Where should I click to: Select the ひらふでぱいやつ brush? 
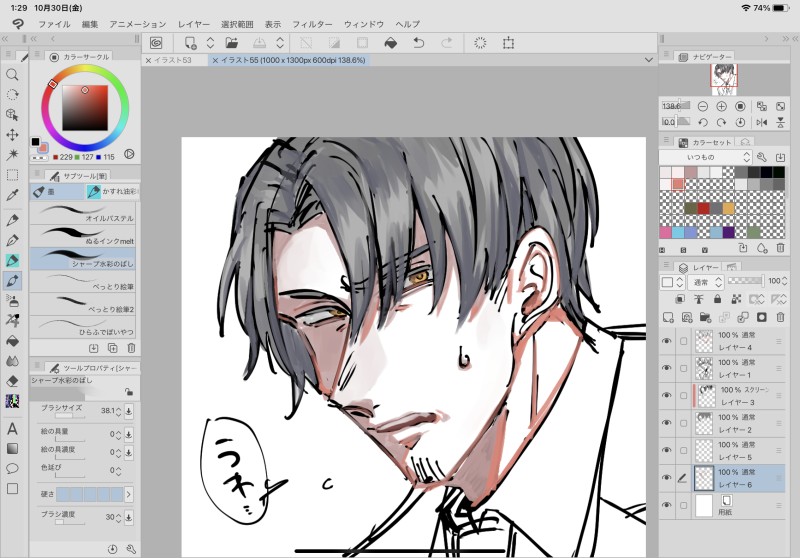coord(83,326)
